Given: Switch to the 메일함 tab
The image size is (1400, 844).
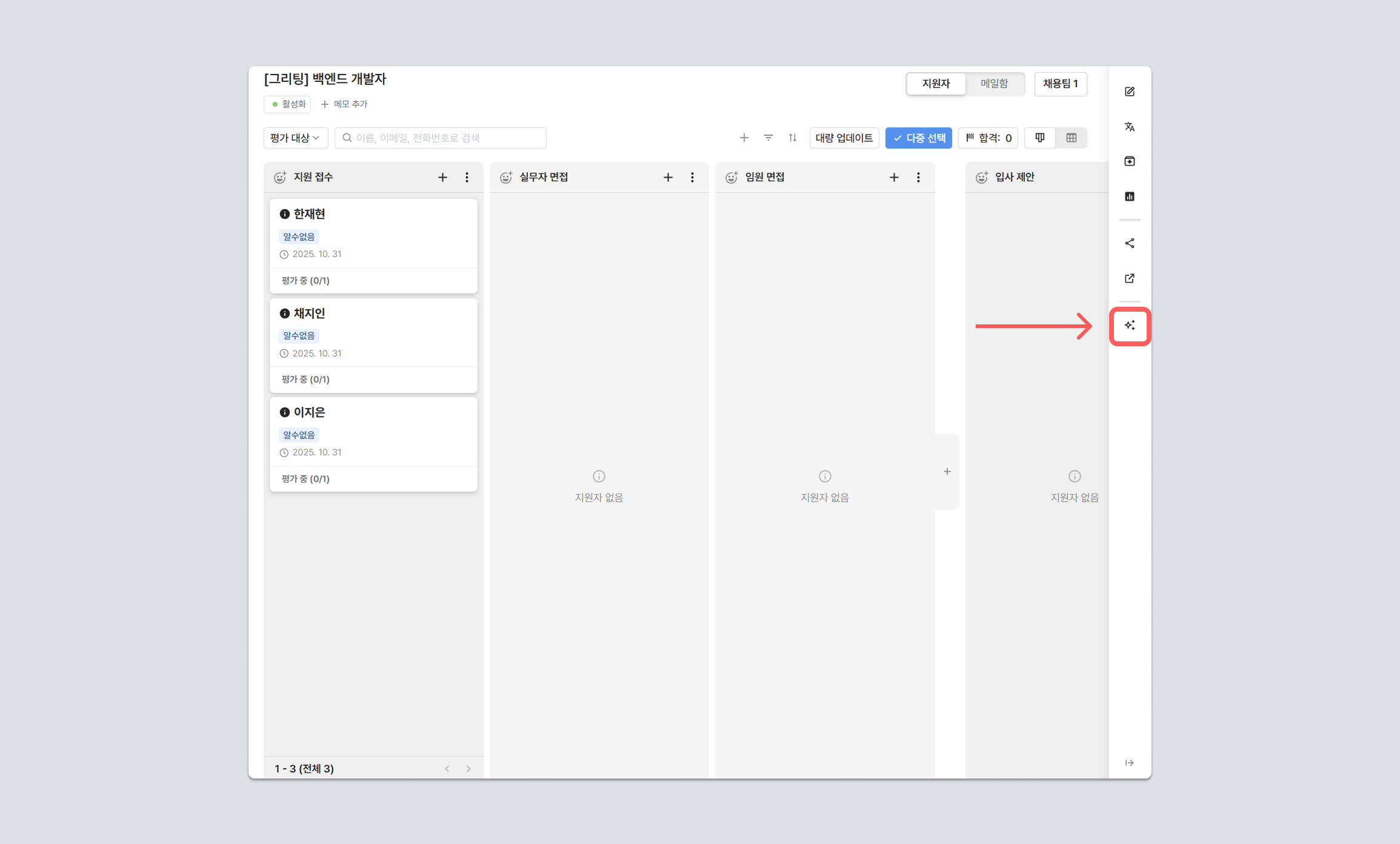Looking at the screenshot, I should point(995,84).
